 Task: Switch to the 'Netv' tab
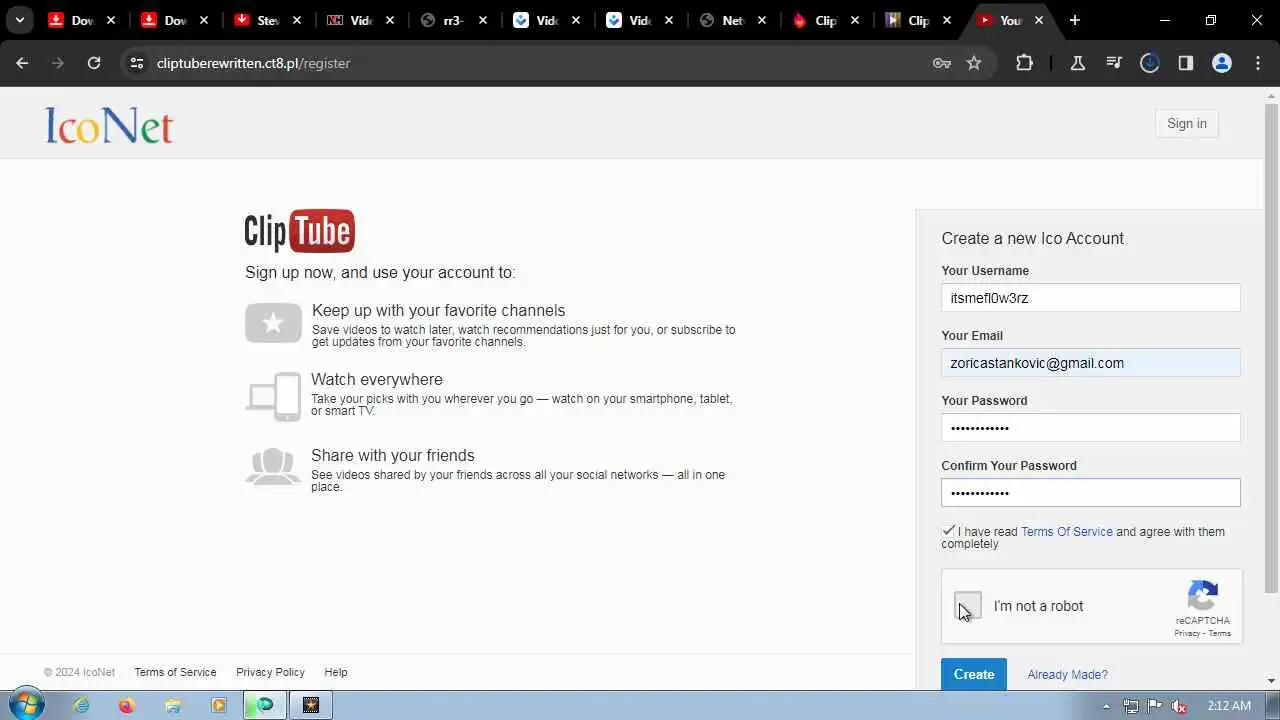tap(733, 20)
